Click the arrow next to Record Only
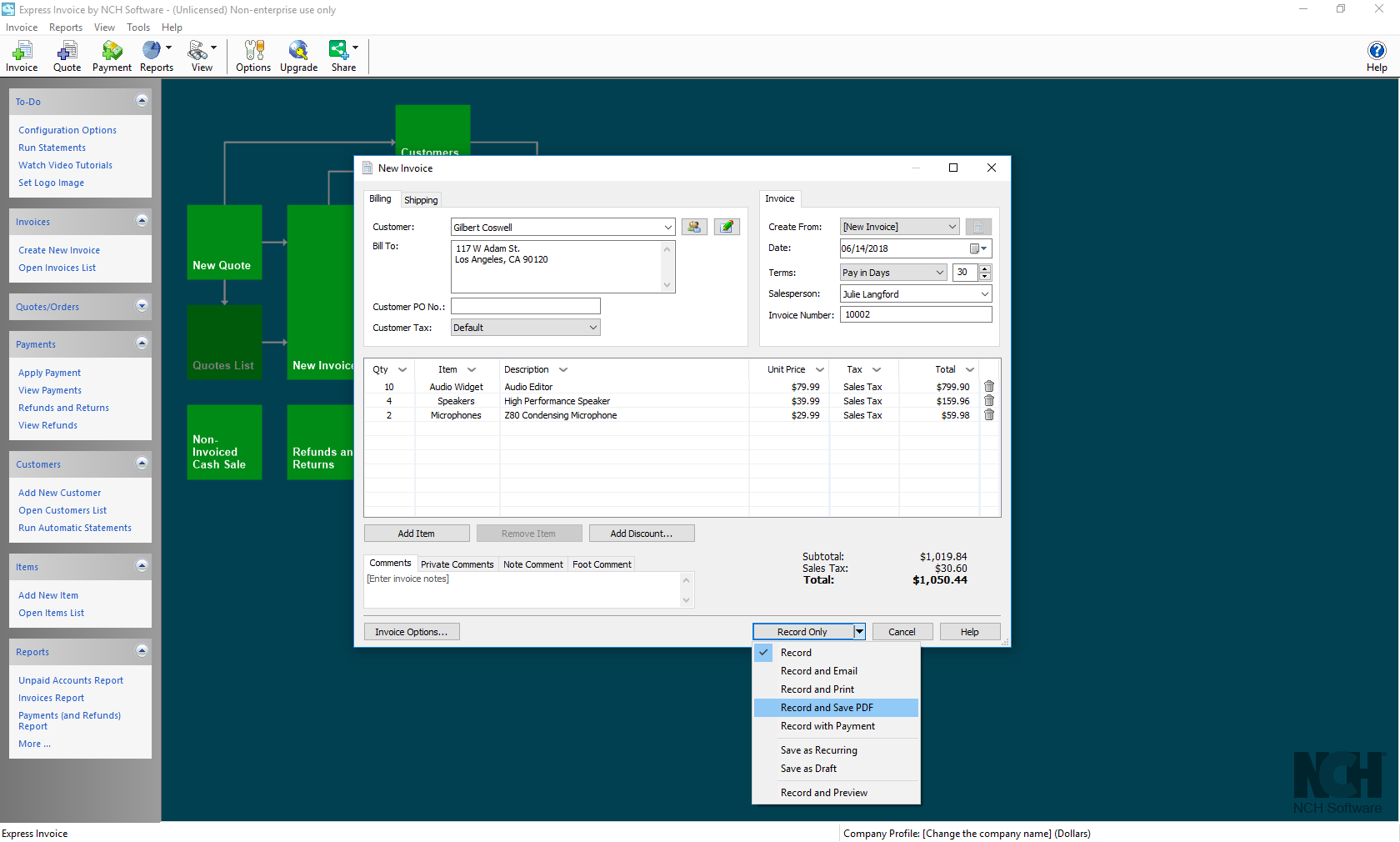Image resolution: width=1400 pixels, height=842 pixels. (859, 632)
